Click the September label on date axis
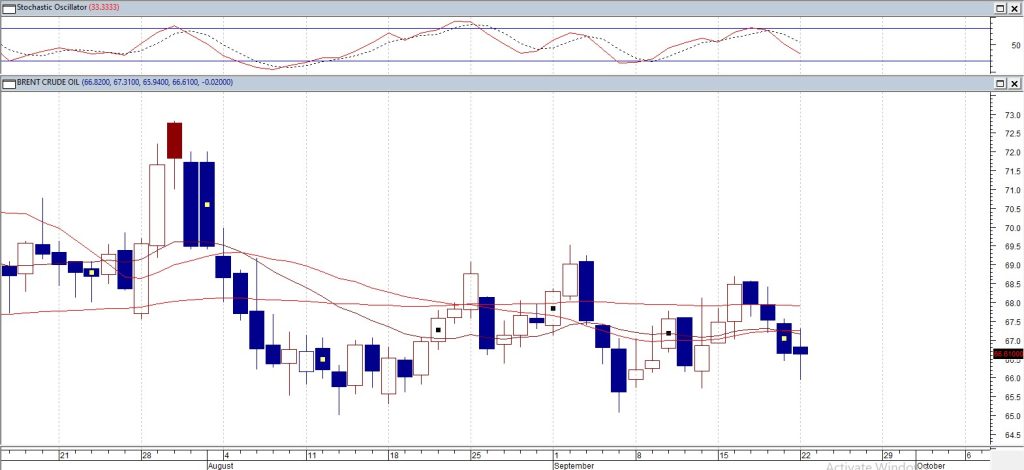 (573, 465)
